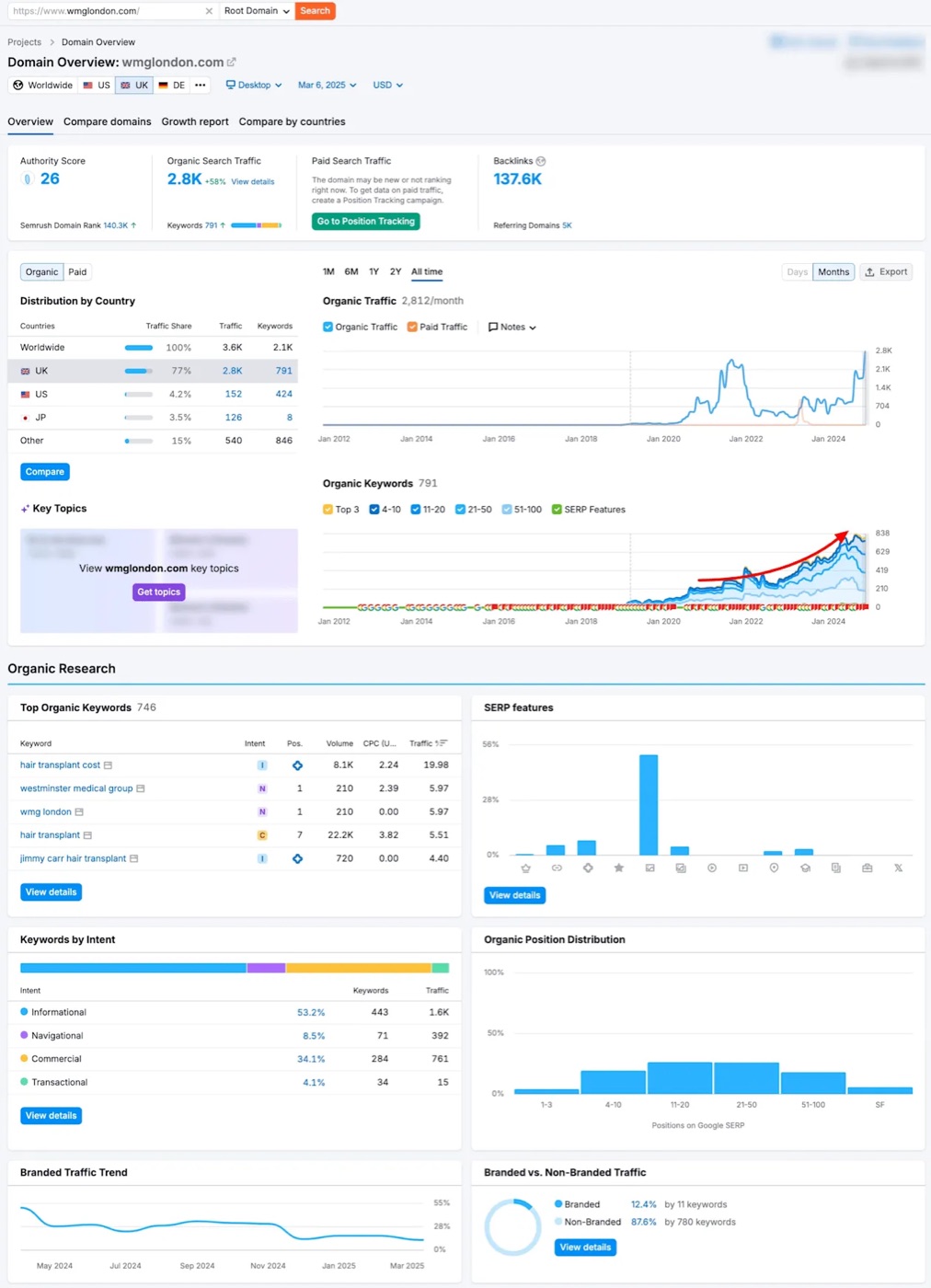Open the Mar 6, 2025 date dropdown
Screen dimensions: 931x1288
tap(327, 85)
